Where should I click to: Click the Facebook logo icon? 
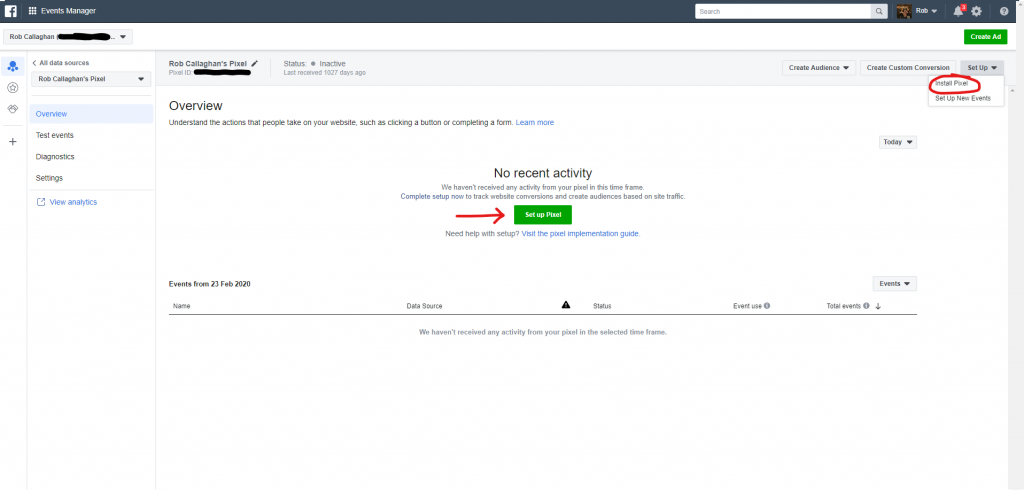[x=10, y=11]
